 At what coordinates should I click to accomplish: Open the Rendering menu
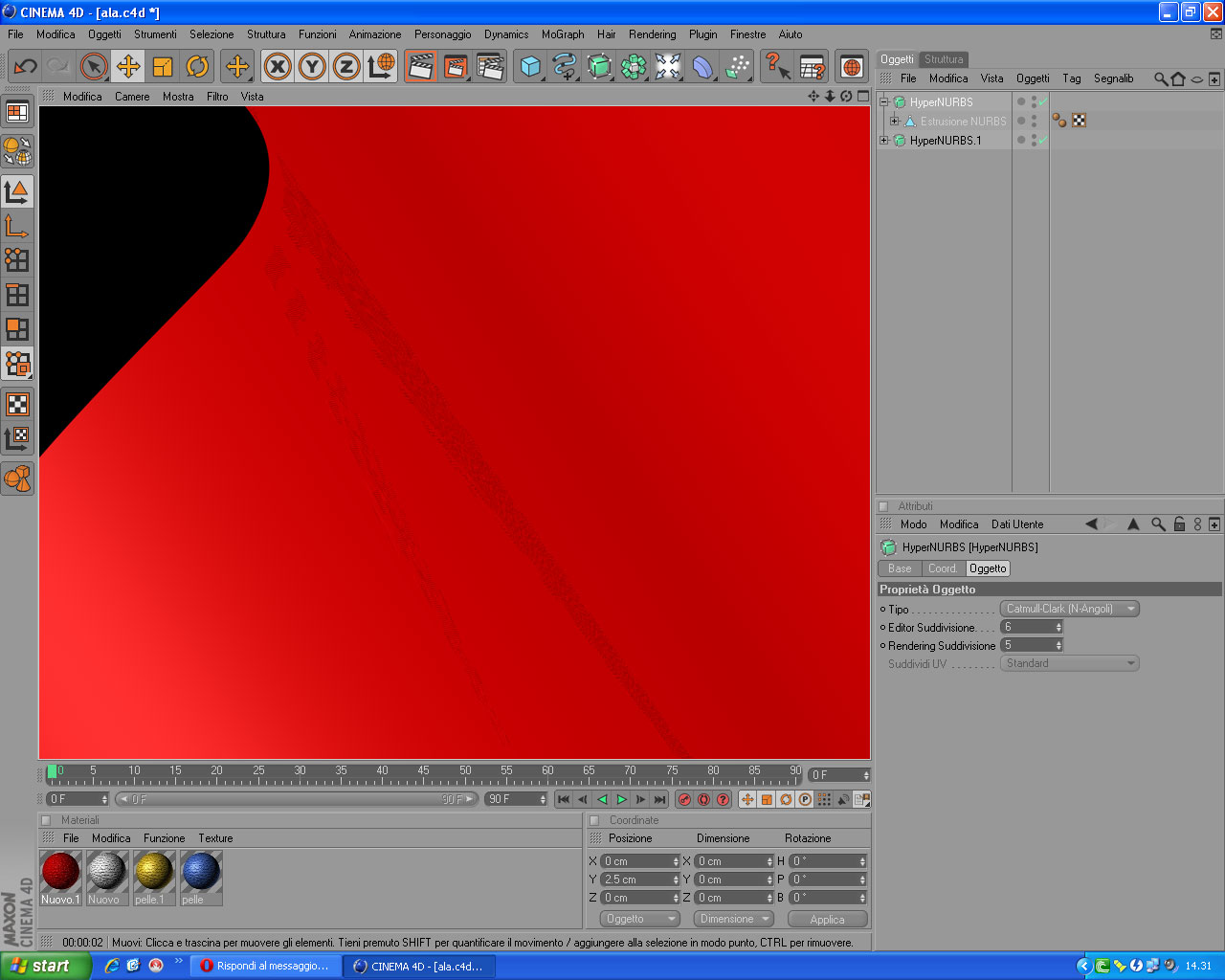click(653, 34)
